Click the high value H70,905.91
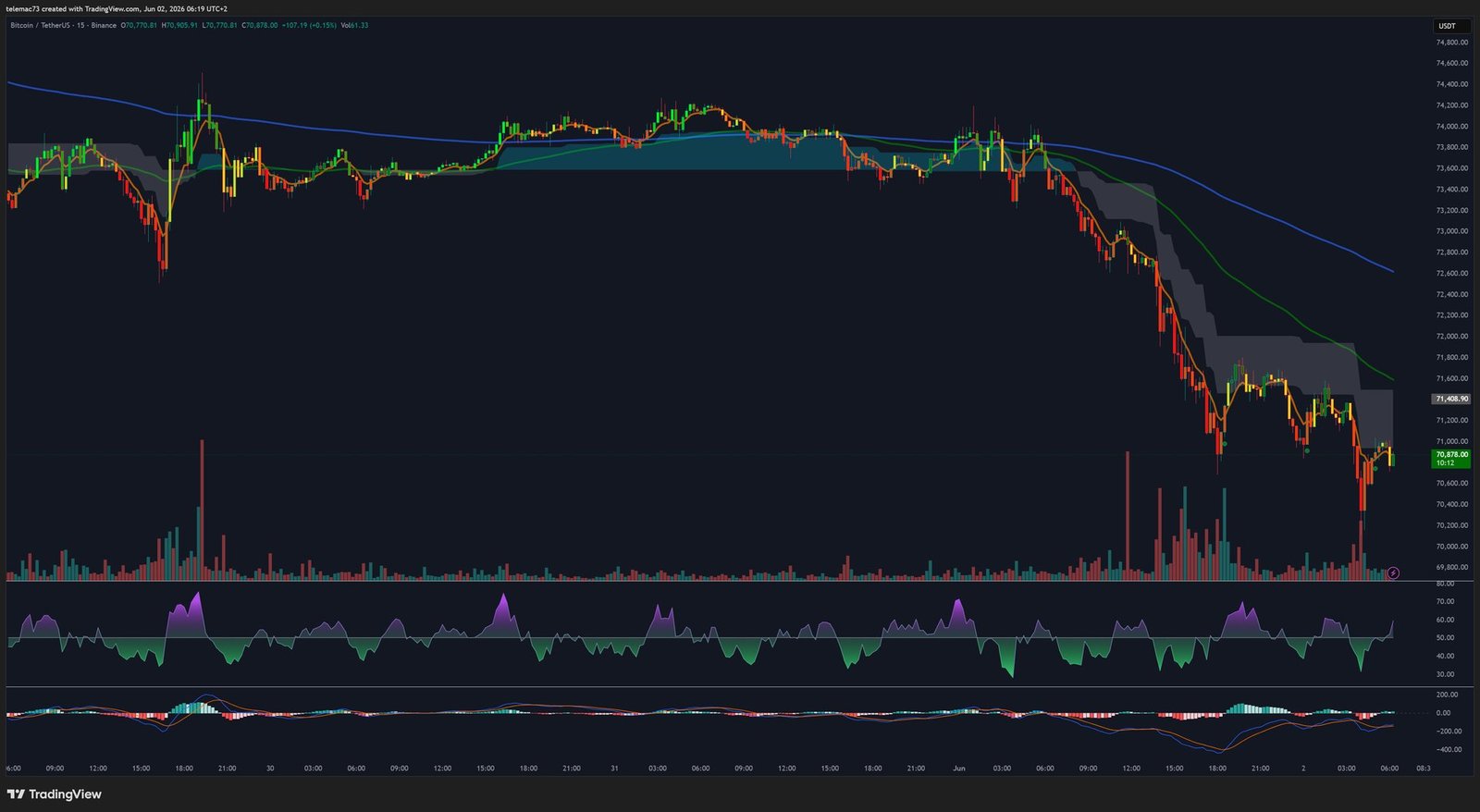The height and width of the screenshot is (812, 1480). (179, 25)
